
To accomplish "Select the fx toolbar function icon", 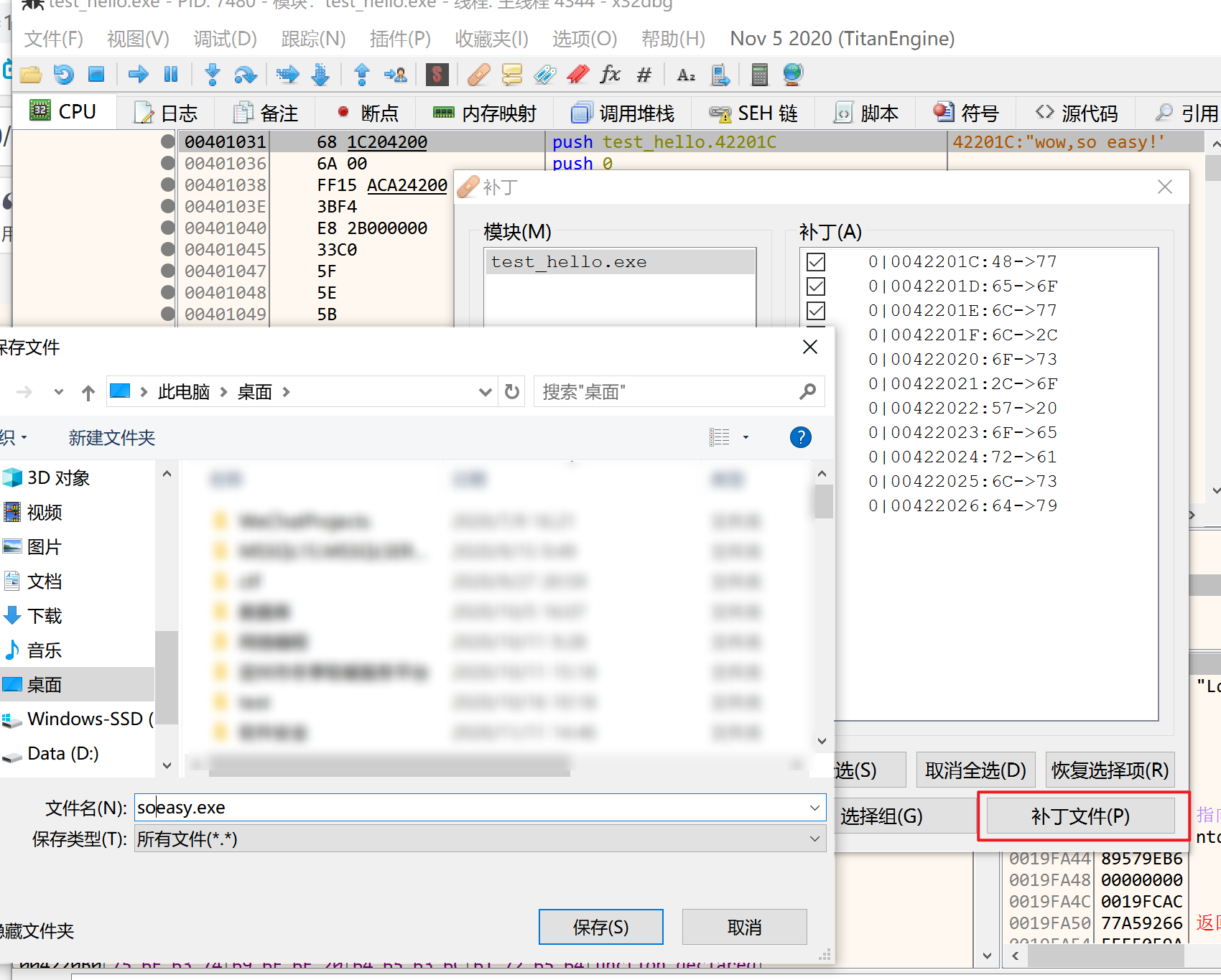I will coord(610,74).
